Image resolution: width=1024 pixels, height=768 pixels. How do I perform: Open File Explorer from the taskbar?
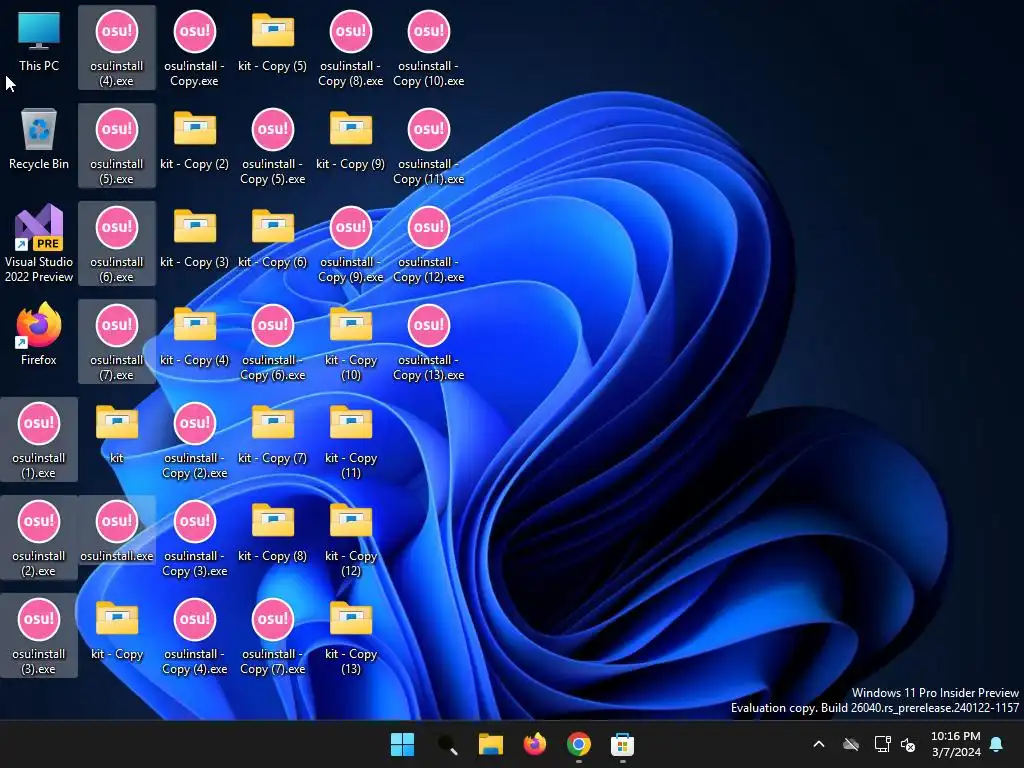coord(490,744)
